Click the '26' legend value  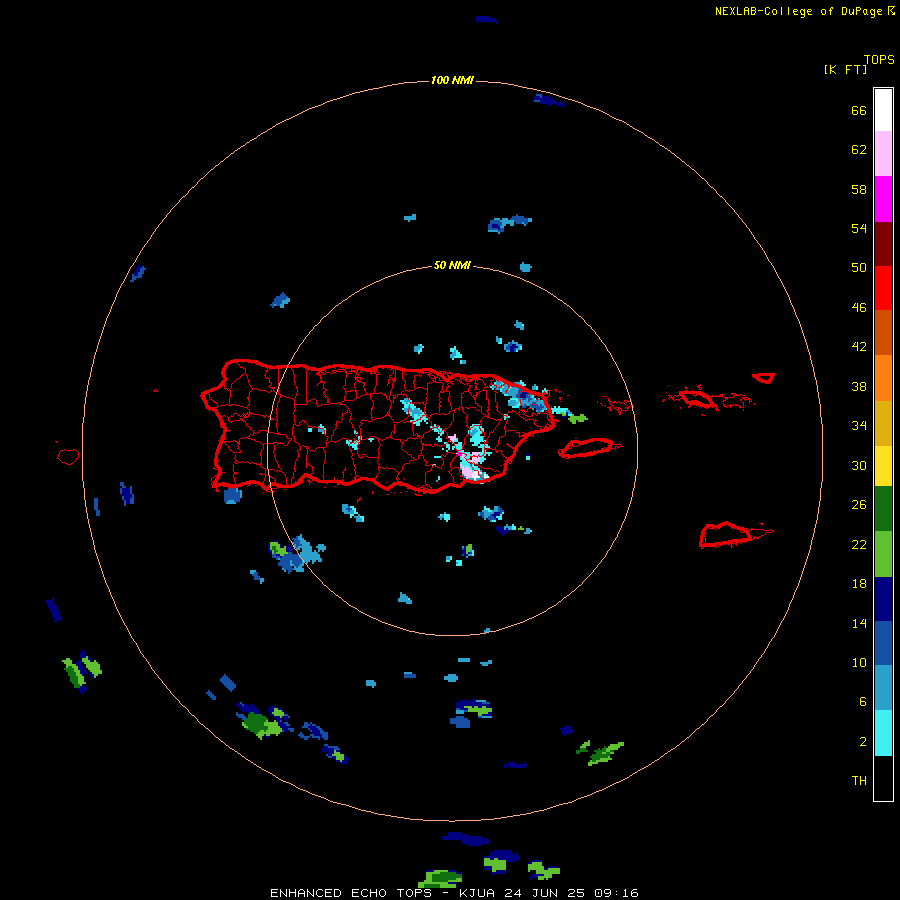coord(859,505)
